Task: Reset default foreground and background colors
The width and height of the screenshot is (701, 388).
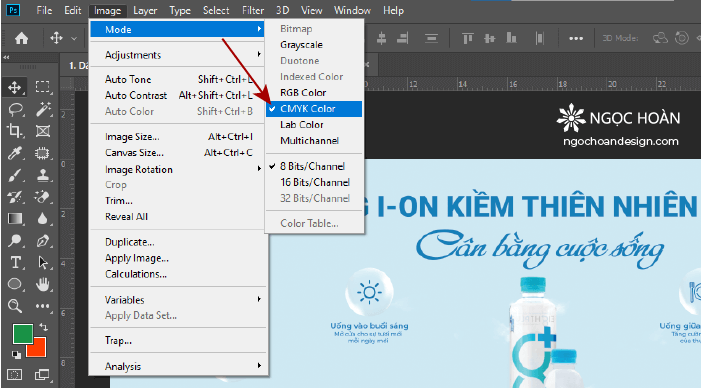Action: (16, 355)
